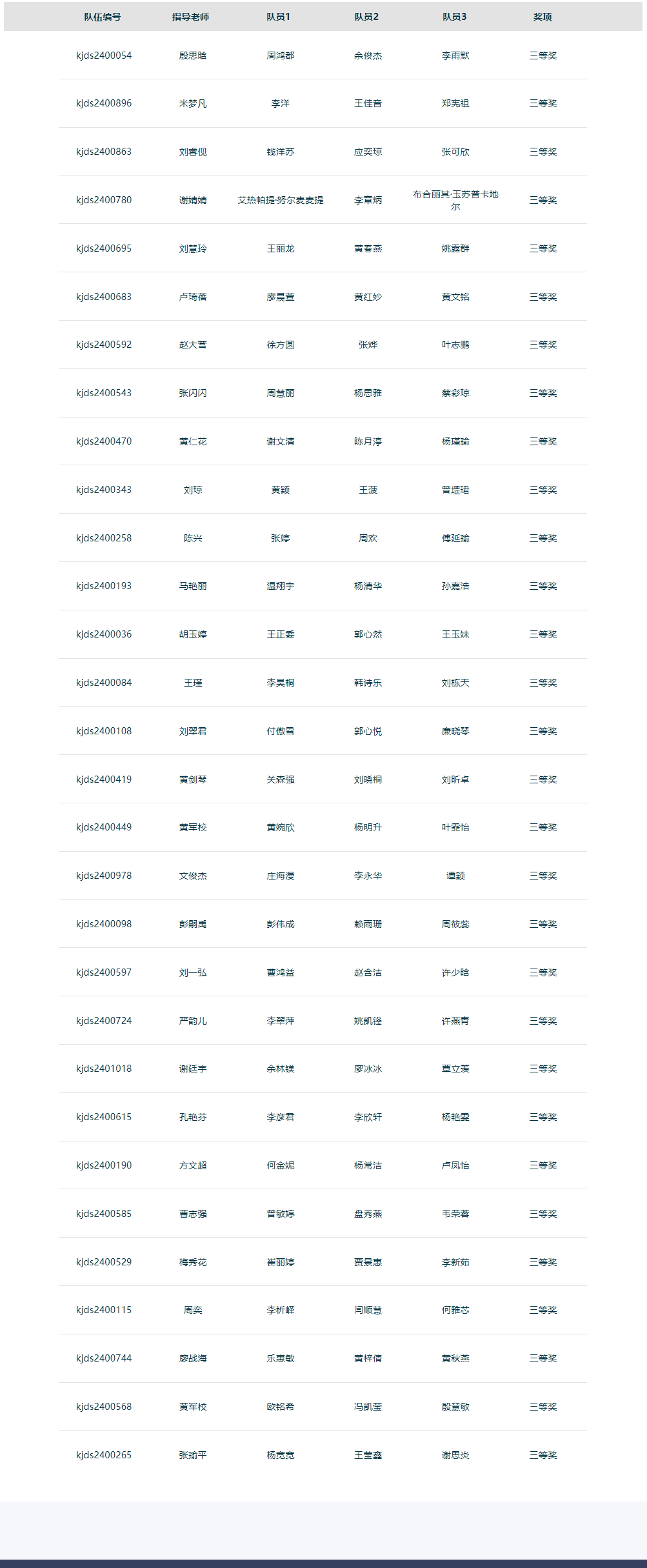Click team ID kjds2400896
This screenshot has width=647, height=1568.
tap(104, 103)
